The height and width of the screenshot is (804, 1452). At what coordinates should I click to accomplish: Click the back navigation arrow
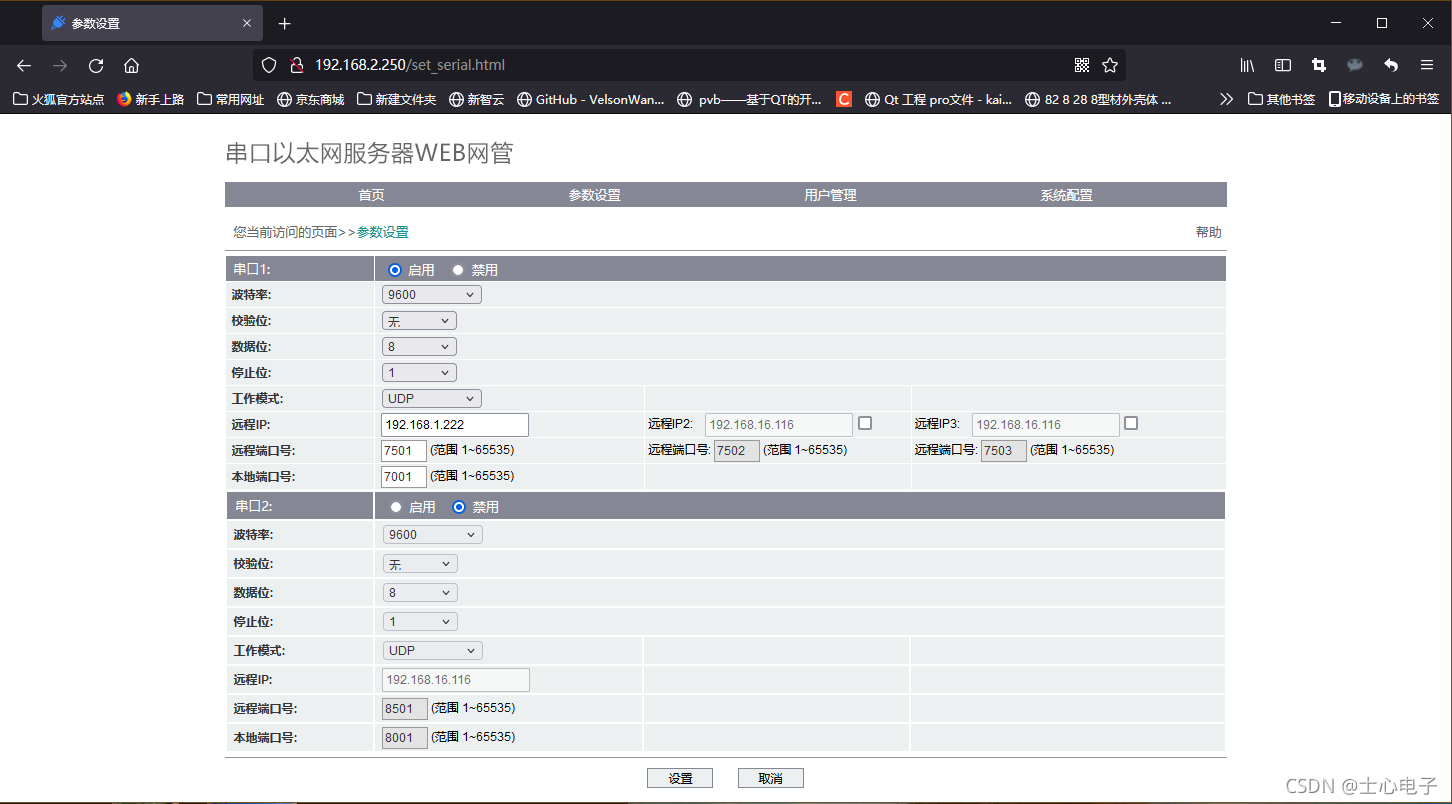click(x=24, y=65)
